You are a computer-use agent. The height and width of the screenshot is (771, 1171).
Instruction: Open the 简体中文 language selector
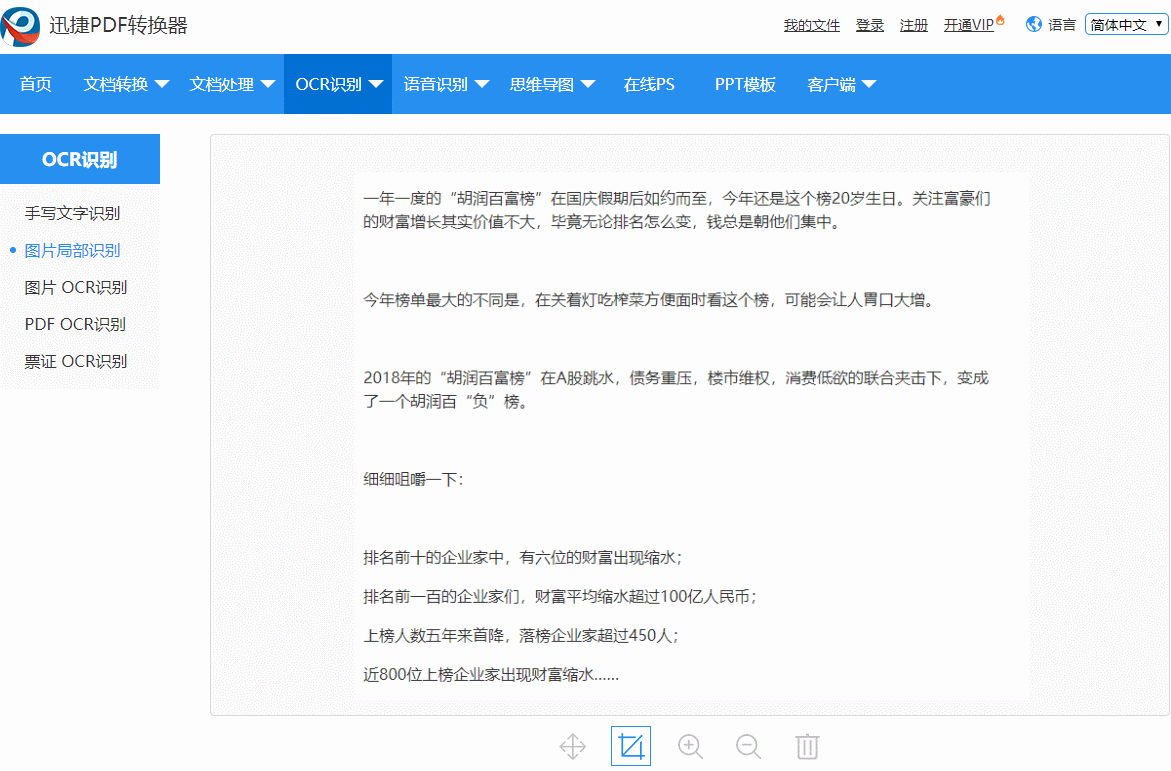[x=1125, y=24]
